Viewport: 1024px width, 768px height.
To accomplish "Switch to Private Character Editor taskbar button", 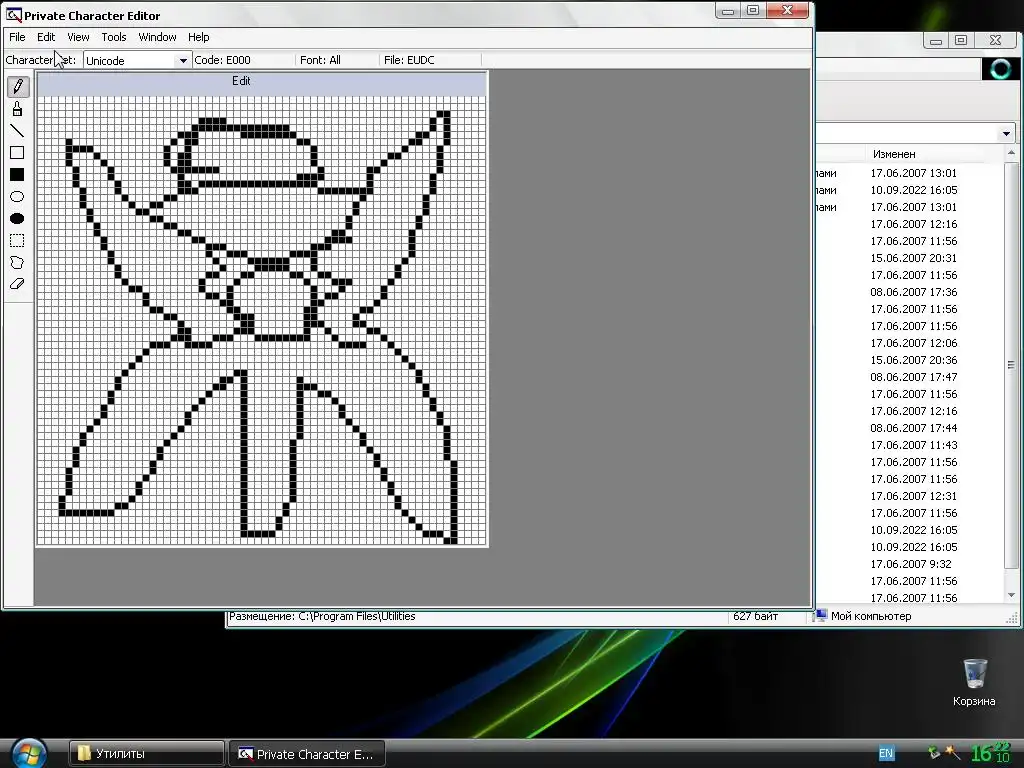I will 307,754.
